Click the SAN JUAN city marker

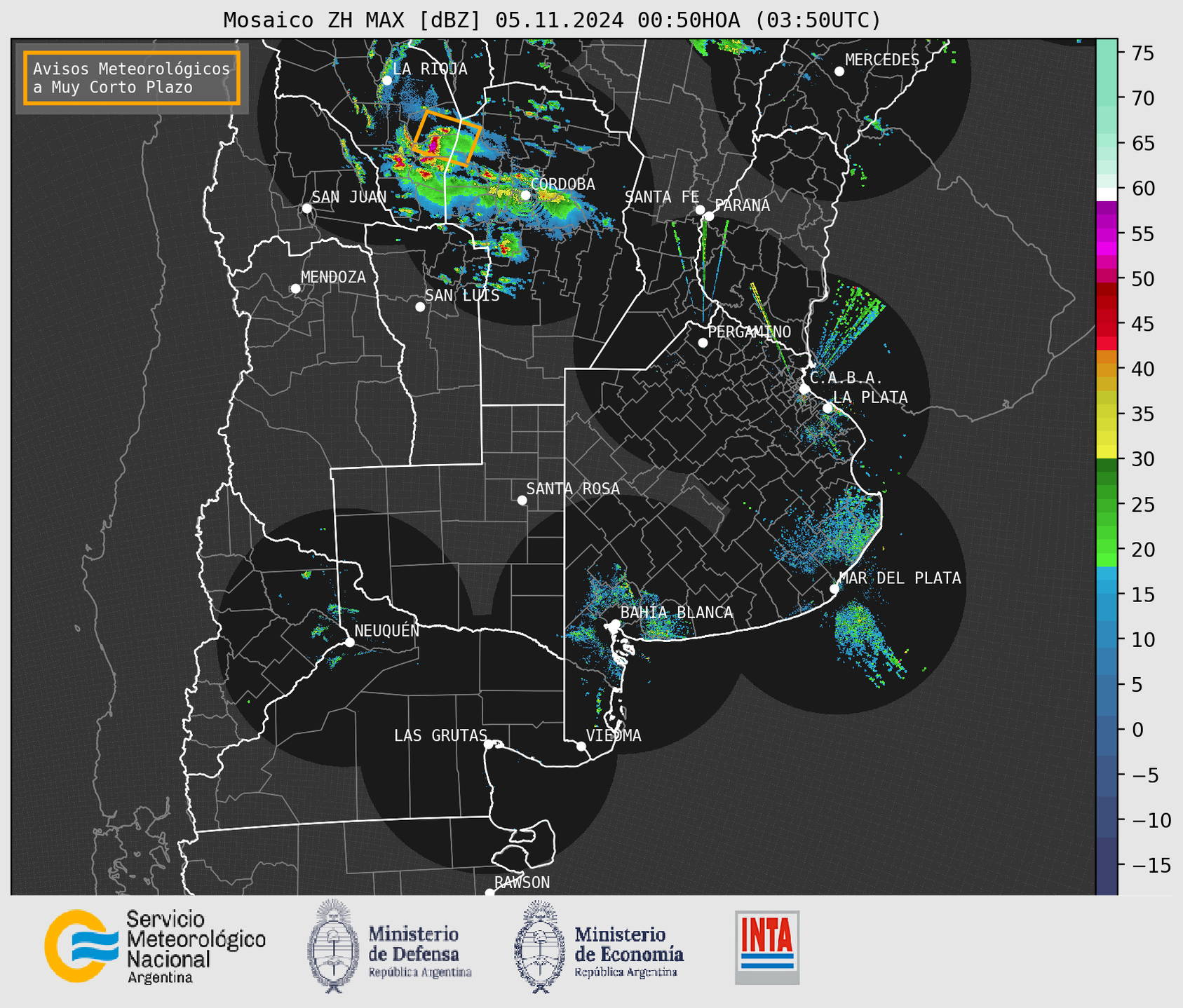[306, 208]
